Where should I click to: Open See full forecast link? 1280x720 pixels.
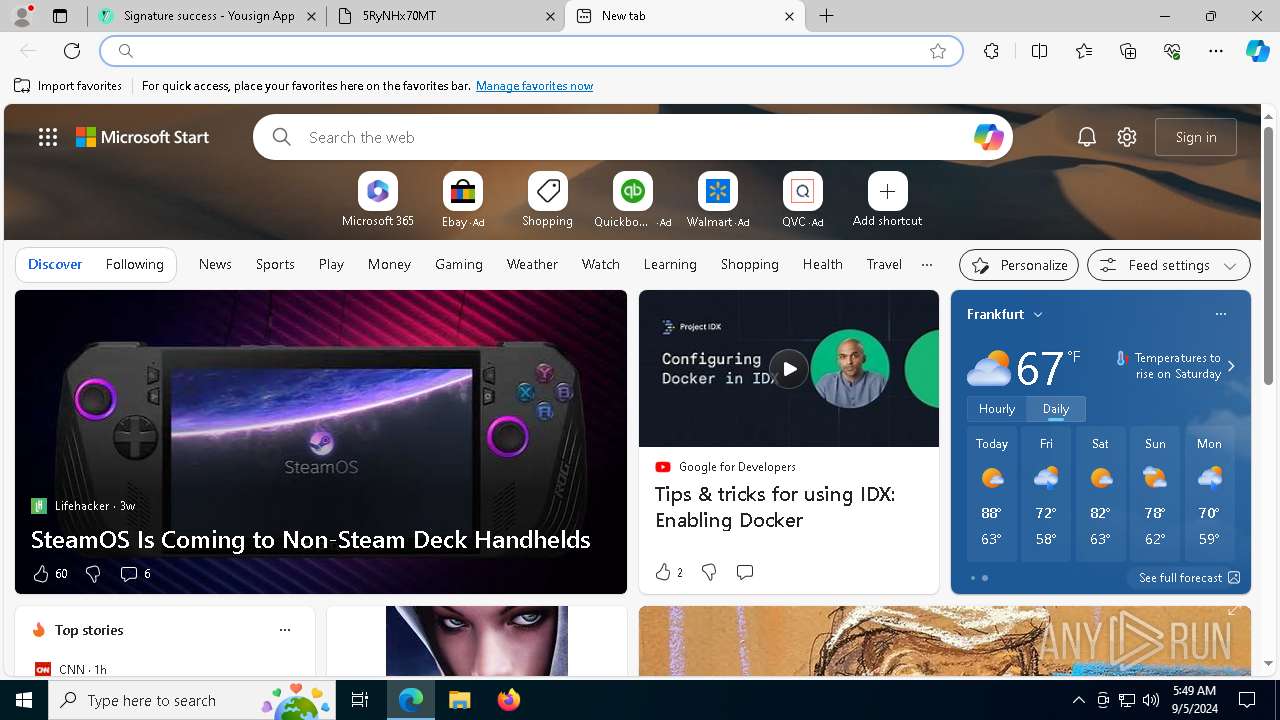[x=1189, y=578]
